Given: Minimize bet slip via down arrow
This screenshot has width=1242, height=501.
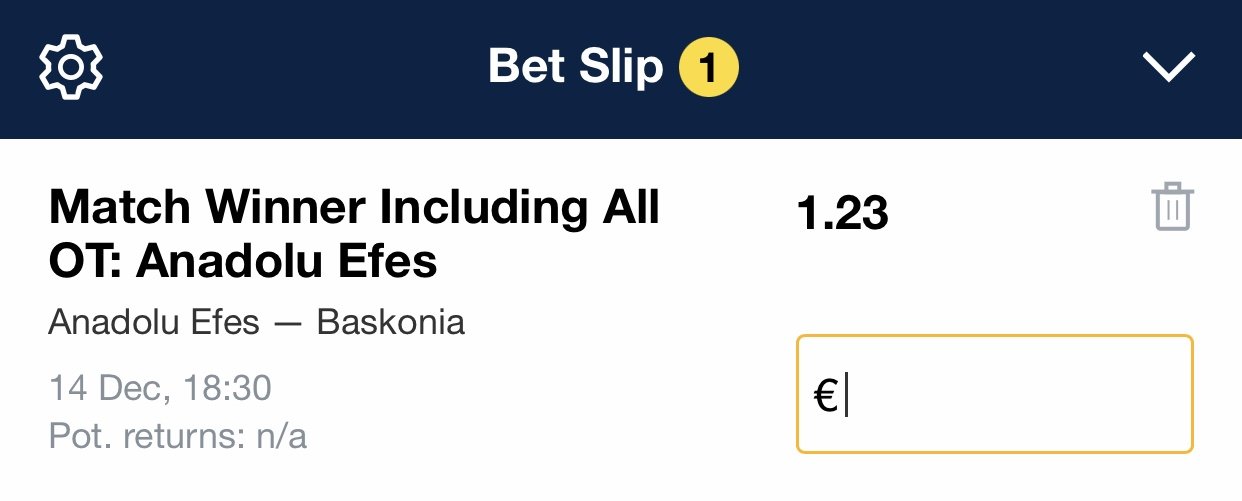Looking at the screenshot, I should [1168, 67].
